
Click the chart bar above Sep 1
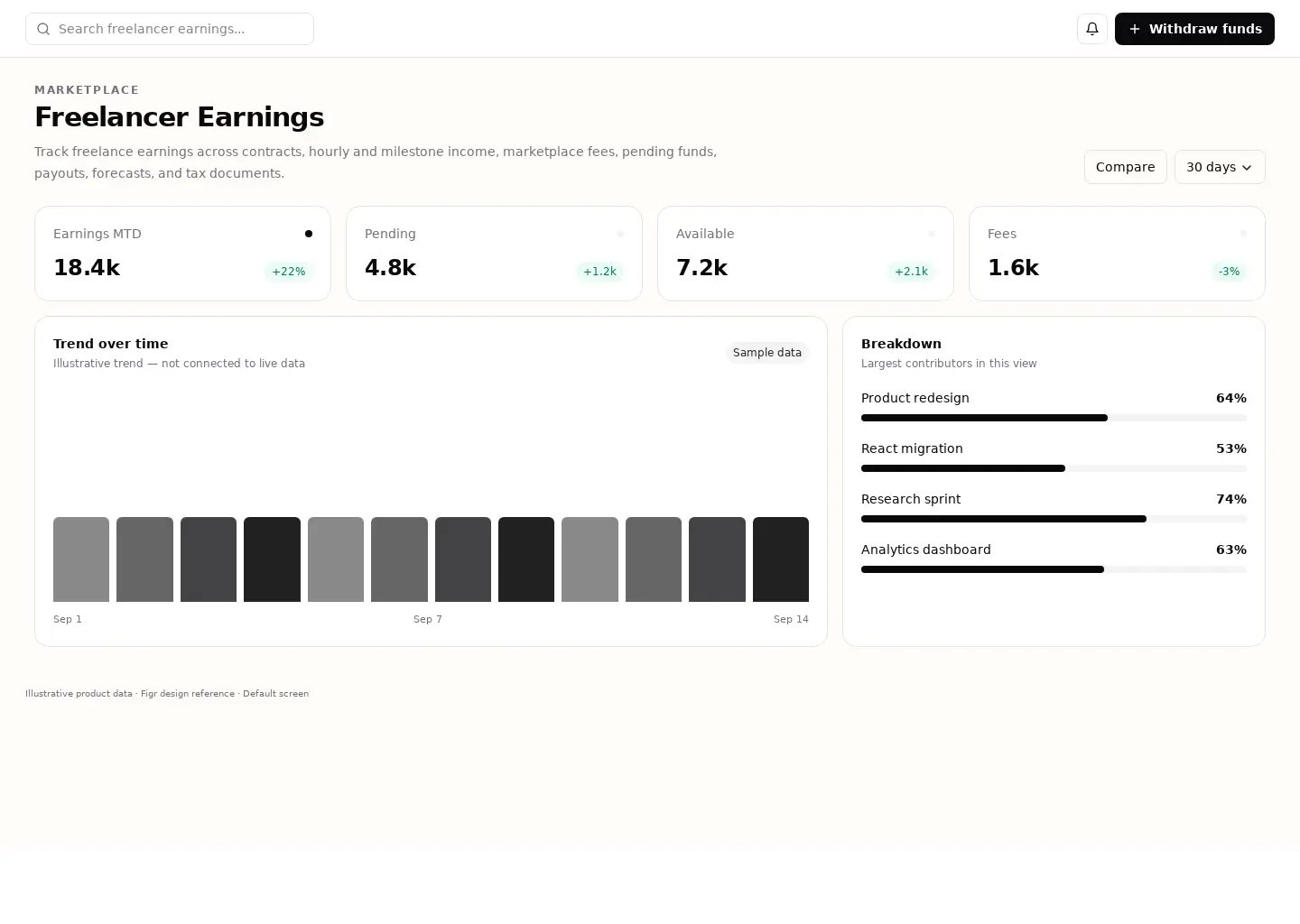tap(81, 559)
